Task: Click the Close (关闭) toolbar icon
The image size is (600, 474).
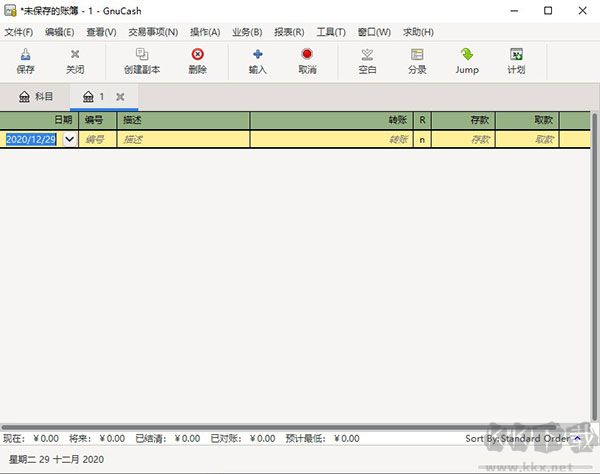Action: (x=75, y=54)
